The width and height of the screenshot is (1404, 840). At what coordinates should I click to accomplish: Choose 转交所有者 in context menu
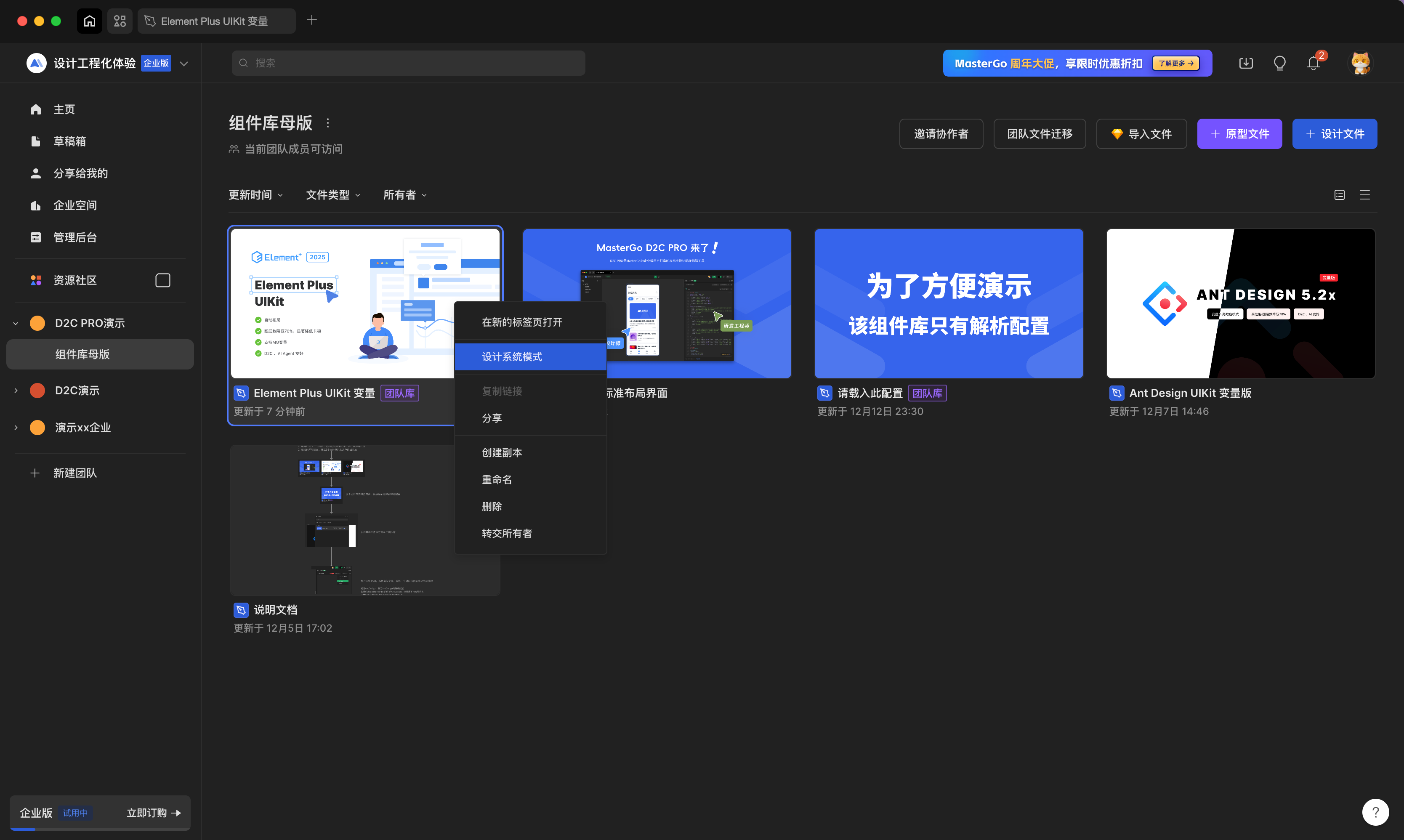(530, 533)
